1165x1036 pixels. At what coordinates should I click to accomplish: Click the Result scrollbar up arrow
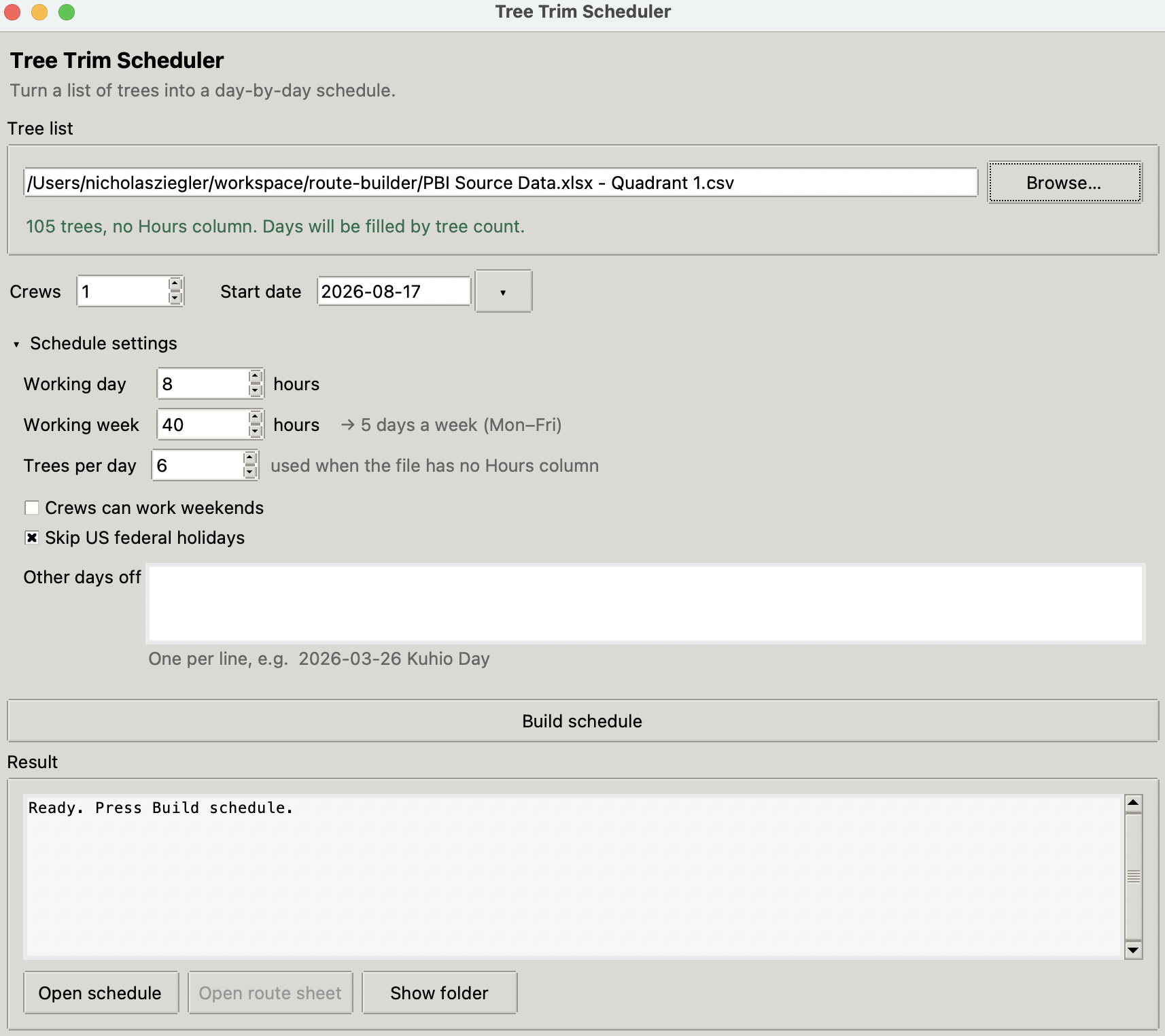pos(1133,804)
